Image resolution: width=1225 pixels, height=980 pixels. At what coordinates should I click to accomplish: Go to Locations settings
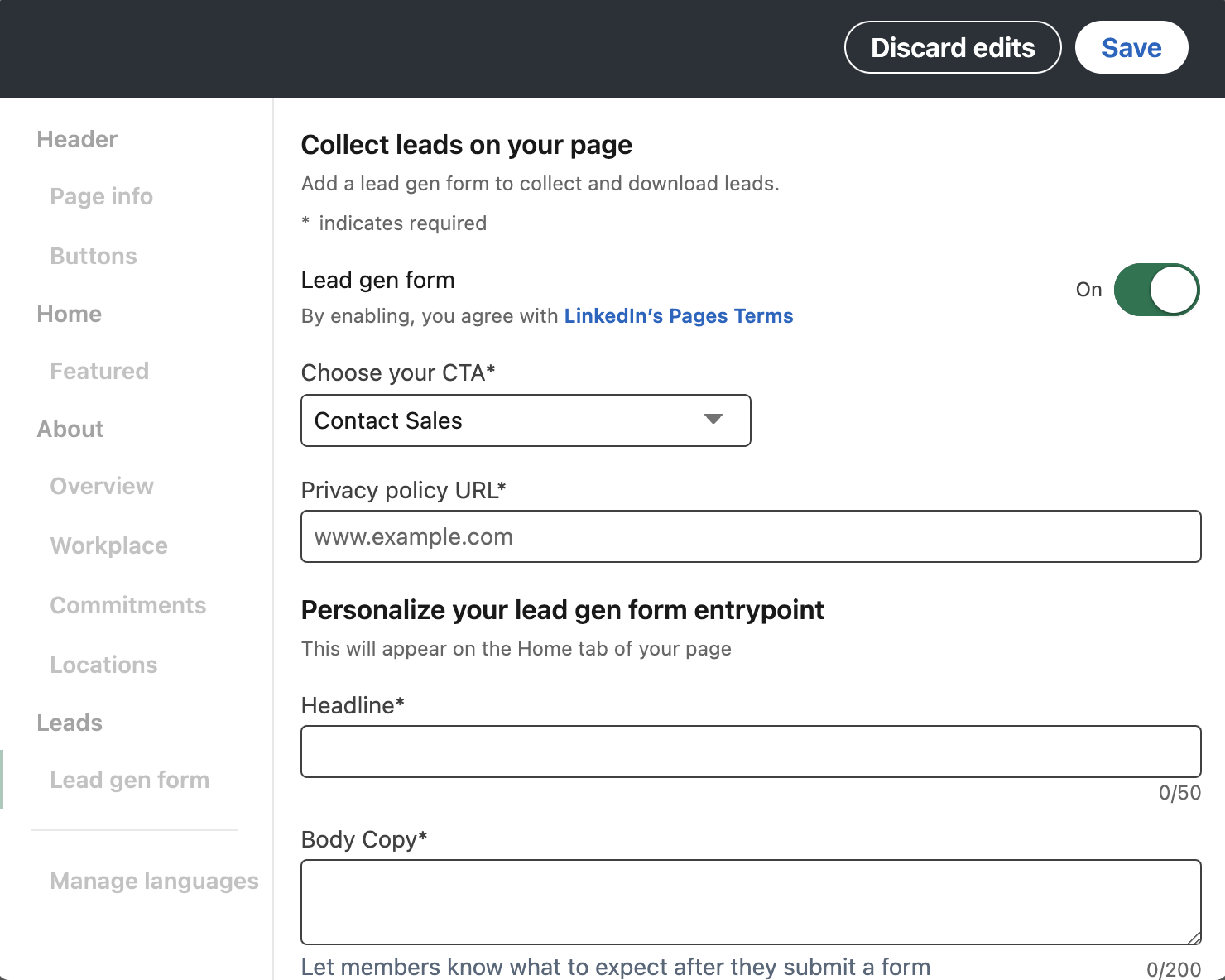[103, 665]
